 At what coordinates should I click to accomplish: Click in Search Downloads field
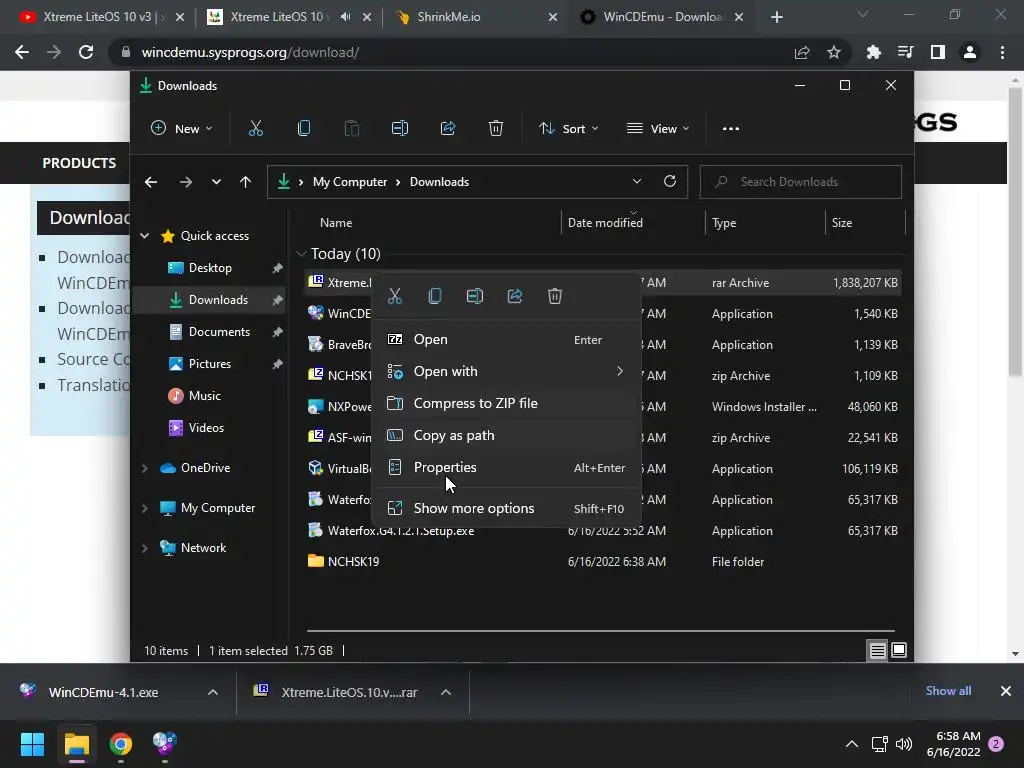[x=801, y=182]
